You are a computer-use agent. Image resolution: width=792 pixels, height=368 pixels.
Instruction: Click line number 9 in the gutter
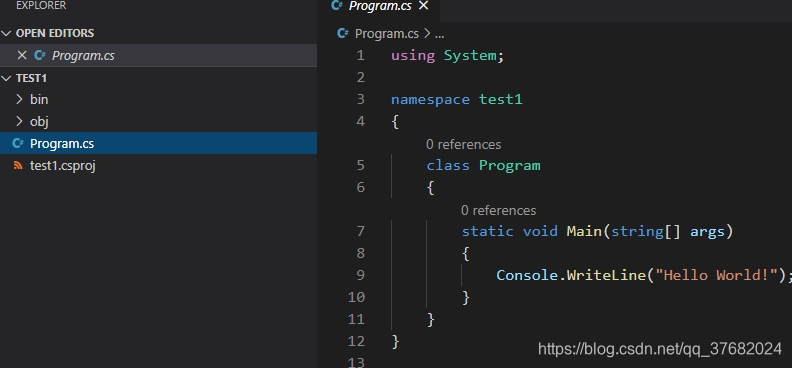coord(360,275)
